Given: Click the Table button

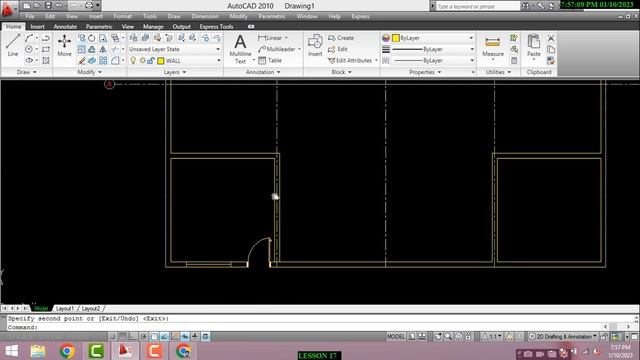Looking at the screenshot, I should [270, 60].
